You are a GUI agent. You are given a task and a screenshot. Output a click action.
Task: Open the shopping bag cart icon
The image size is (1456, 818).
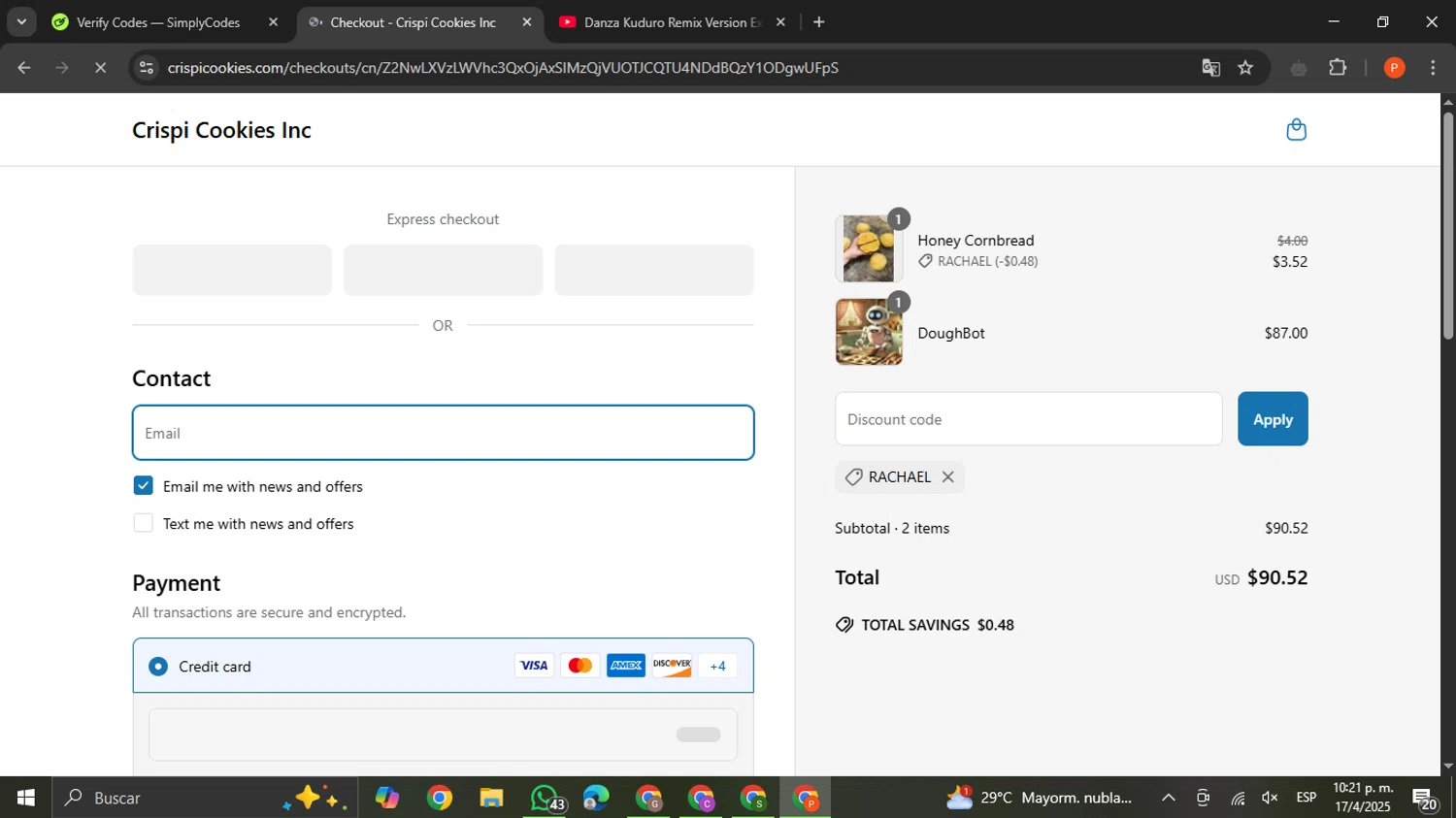coord(1296,130)
